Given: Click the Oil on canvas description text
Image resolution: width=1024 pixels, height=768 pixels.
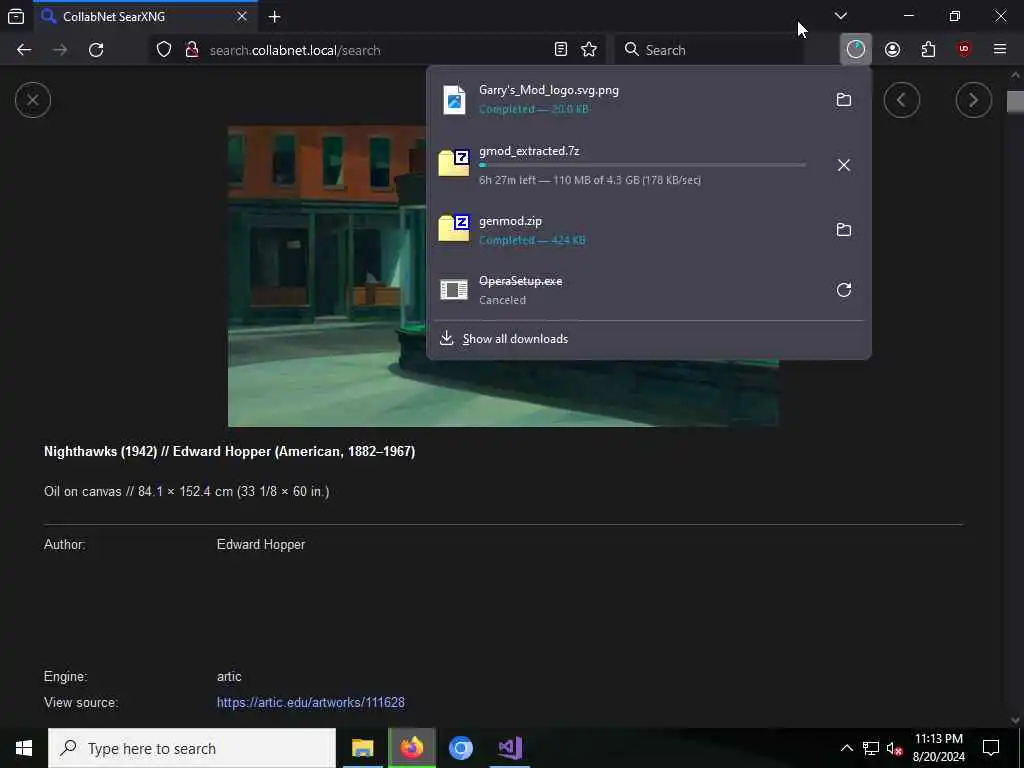Looking at the screenshot, I should pyautogui.click(x=186, y=491).
